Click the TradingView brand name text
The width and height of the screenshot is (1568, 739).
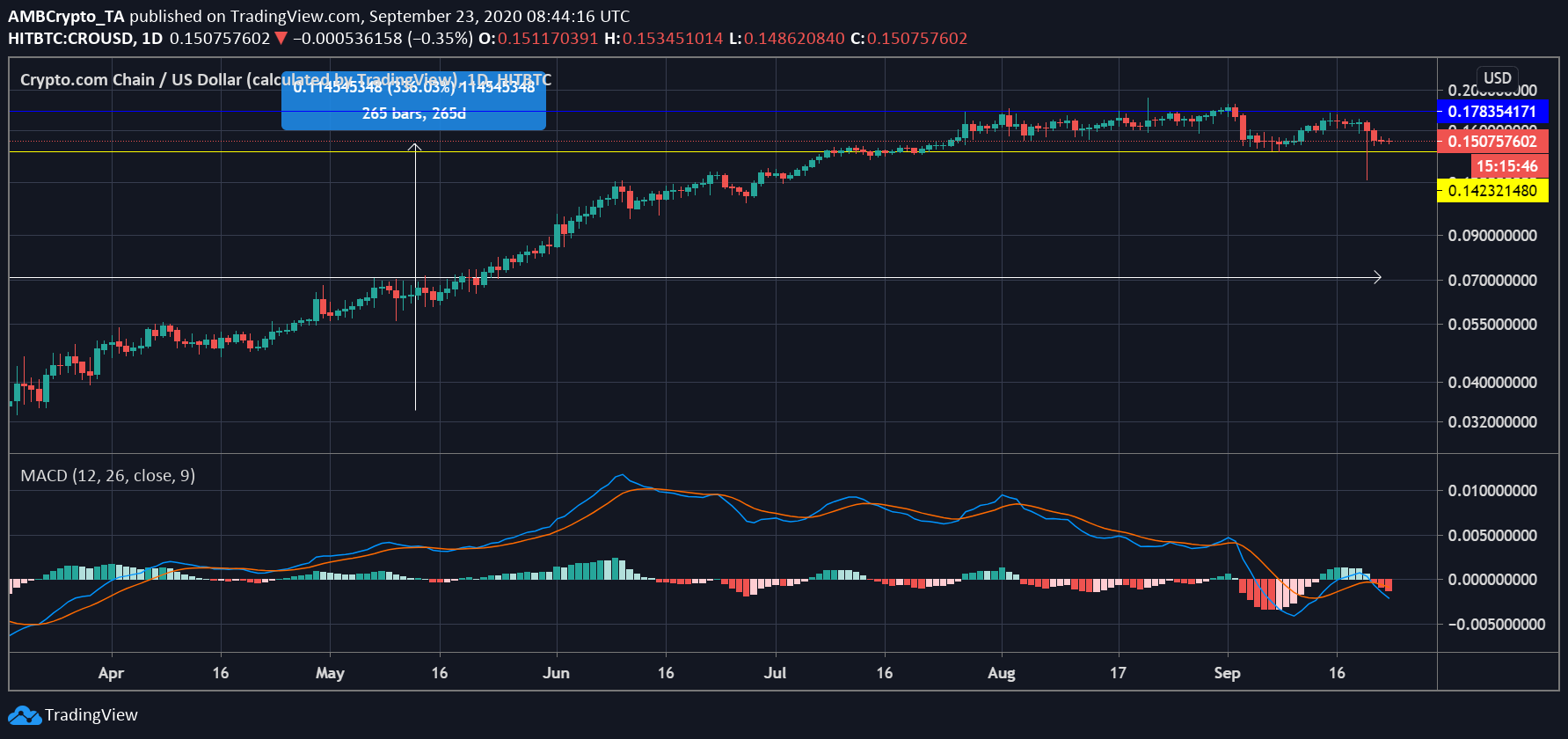coord(91,715)
